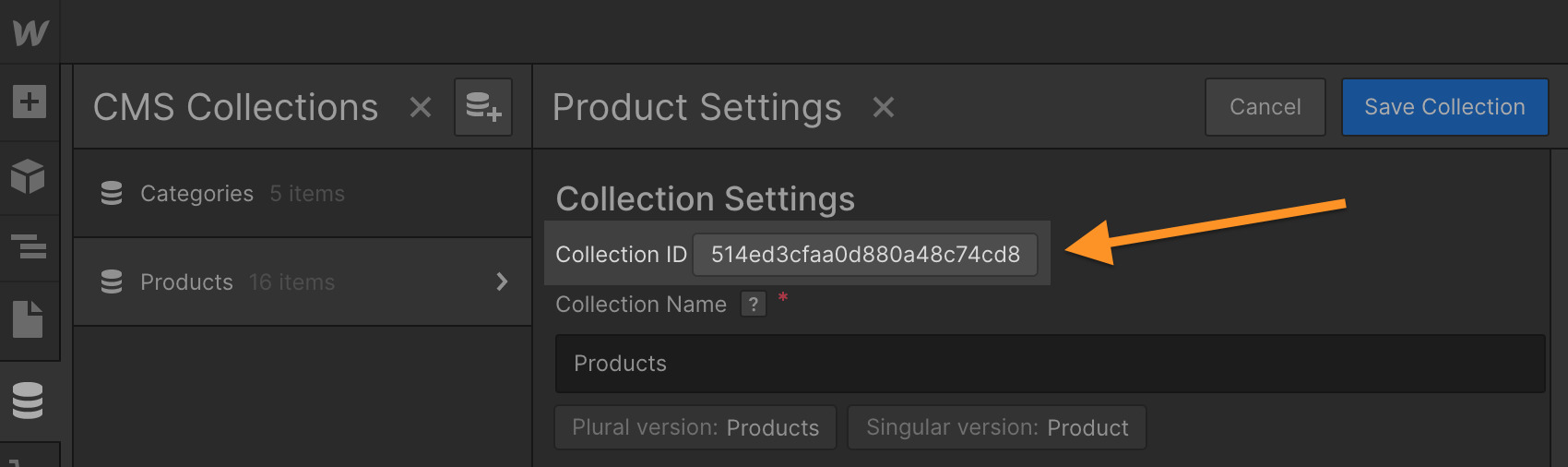Screen dimensions: 1568x467
Task: Open the Add Elements plus panel
Action: [30, 101]
